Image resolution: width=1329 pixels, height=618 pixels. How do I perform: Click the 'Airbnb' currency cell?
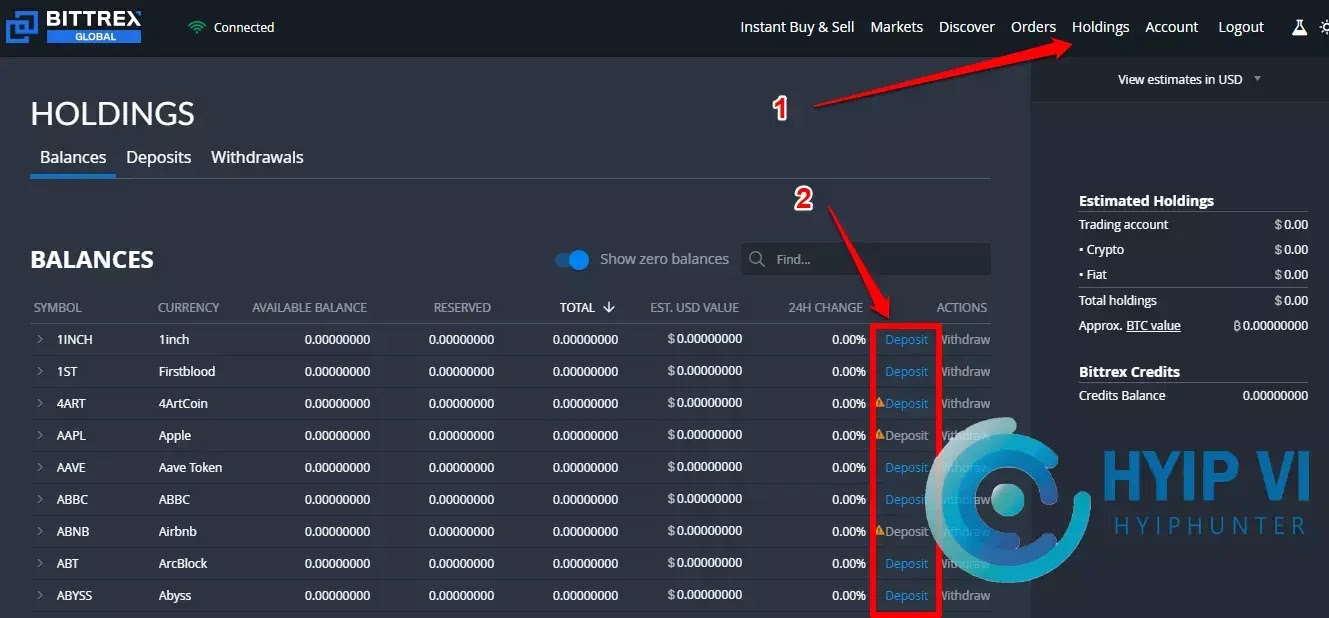tap(178, 531)
